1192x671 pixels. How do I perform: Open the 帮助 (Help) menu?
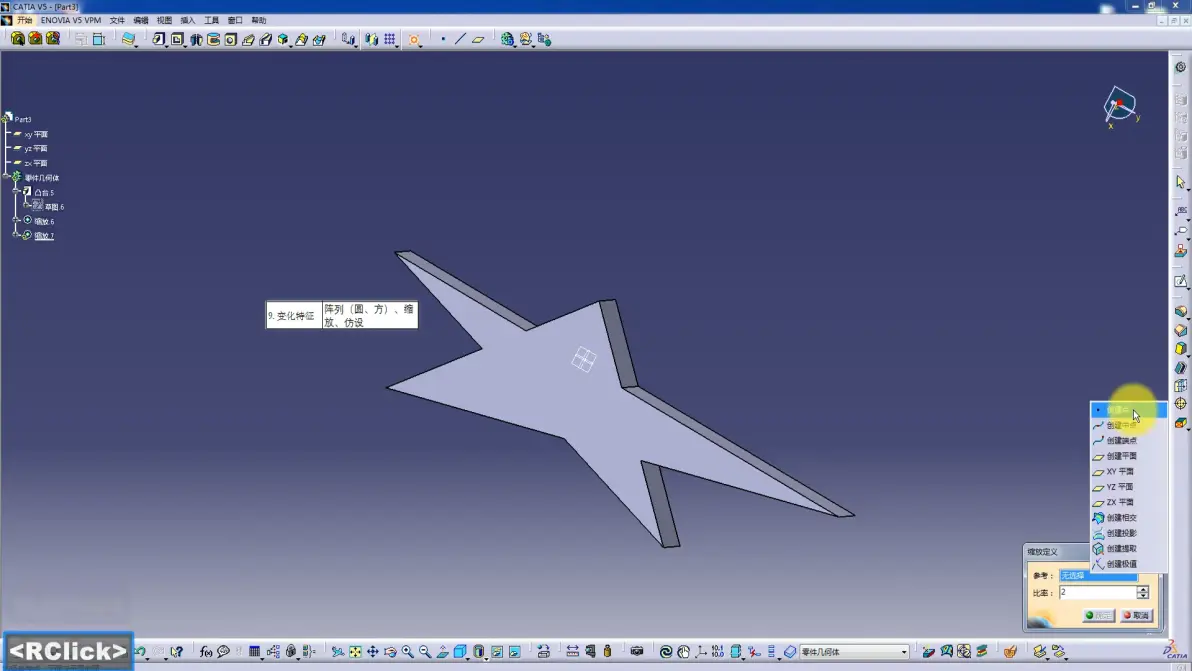(258, 21)
